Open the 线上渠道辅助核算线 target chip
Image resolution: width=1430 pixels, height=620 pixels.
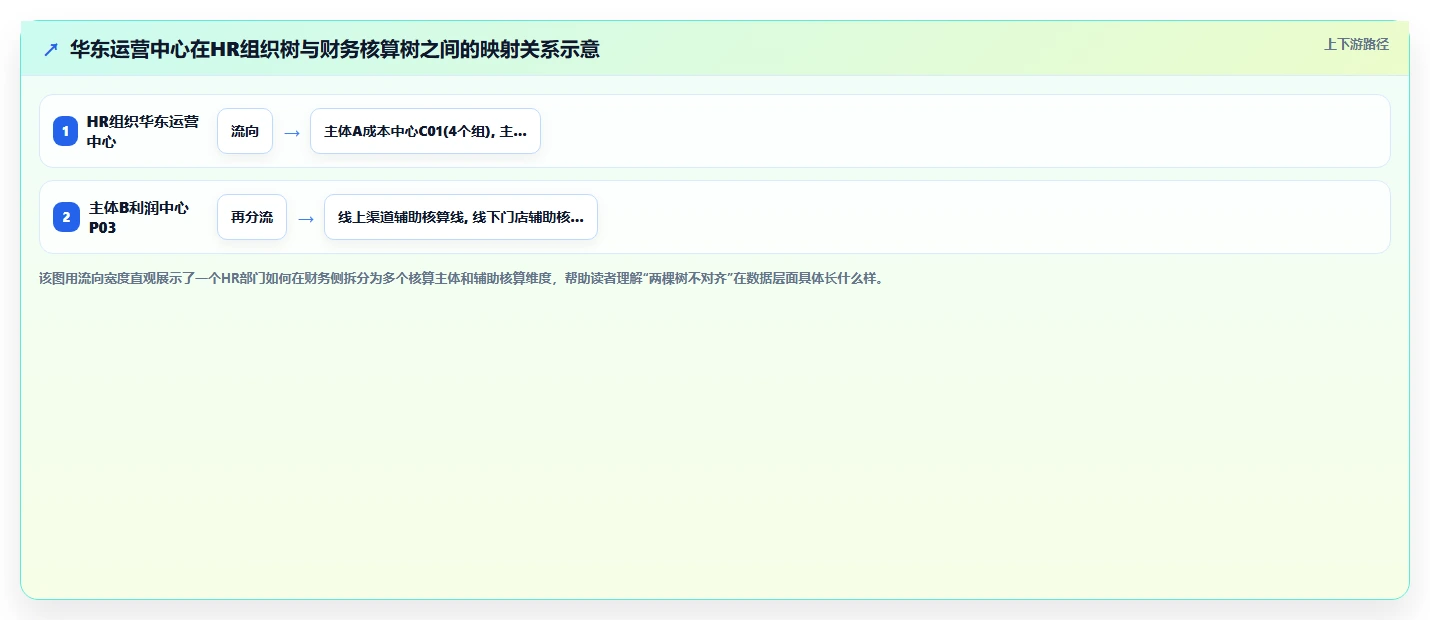point(461,217)
